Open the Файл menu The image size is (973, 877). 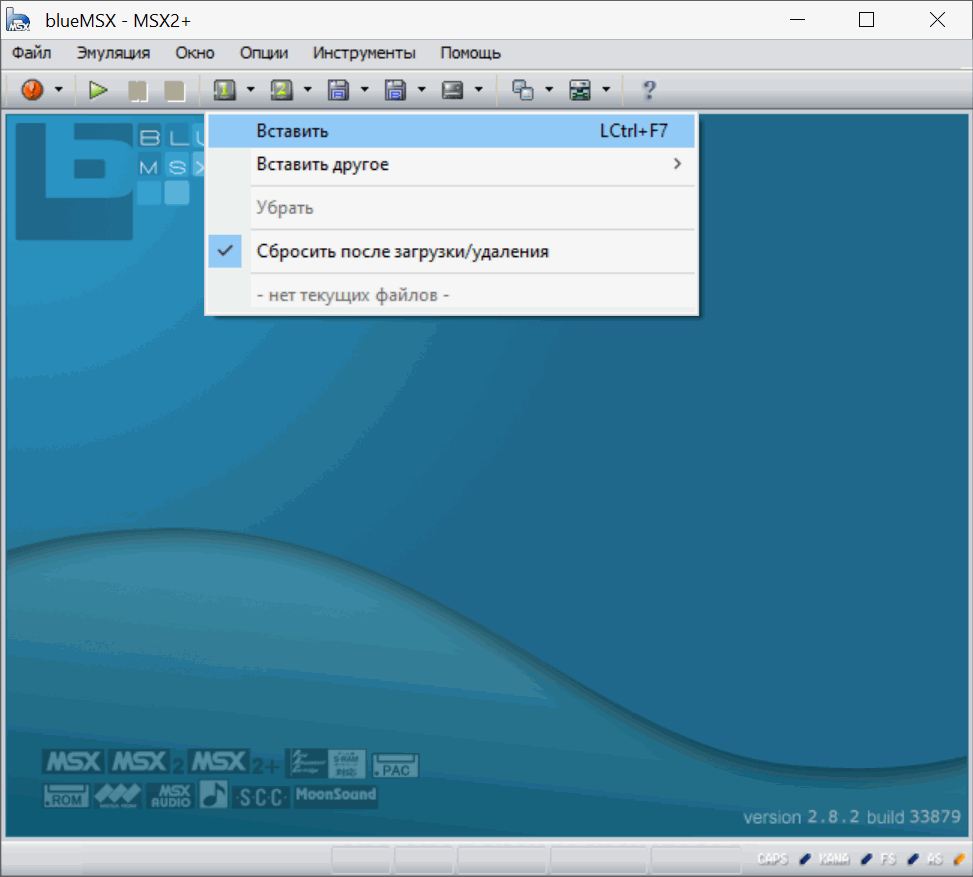(32, 53)
